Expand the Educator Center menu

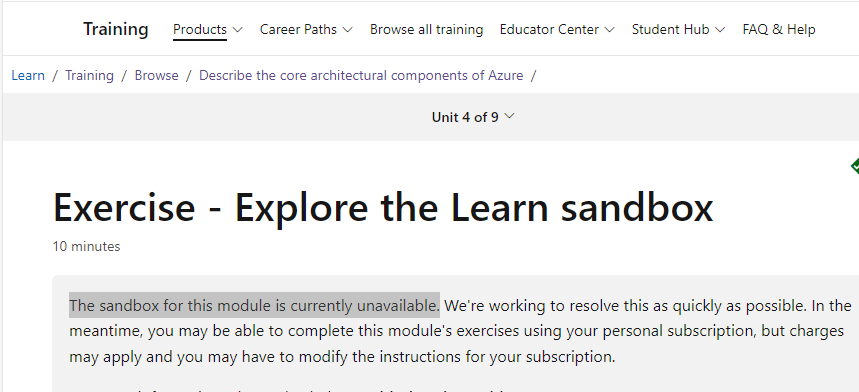[x=557, y=30]
